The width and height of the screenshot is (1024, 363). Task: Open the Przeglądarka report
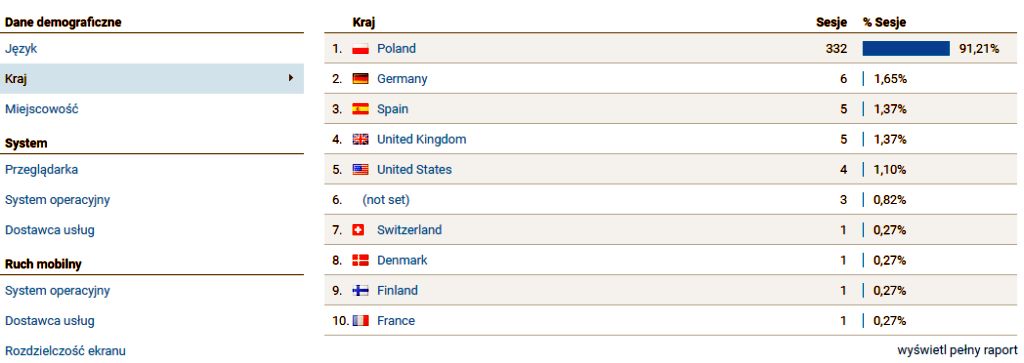coord(42,170)
